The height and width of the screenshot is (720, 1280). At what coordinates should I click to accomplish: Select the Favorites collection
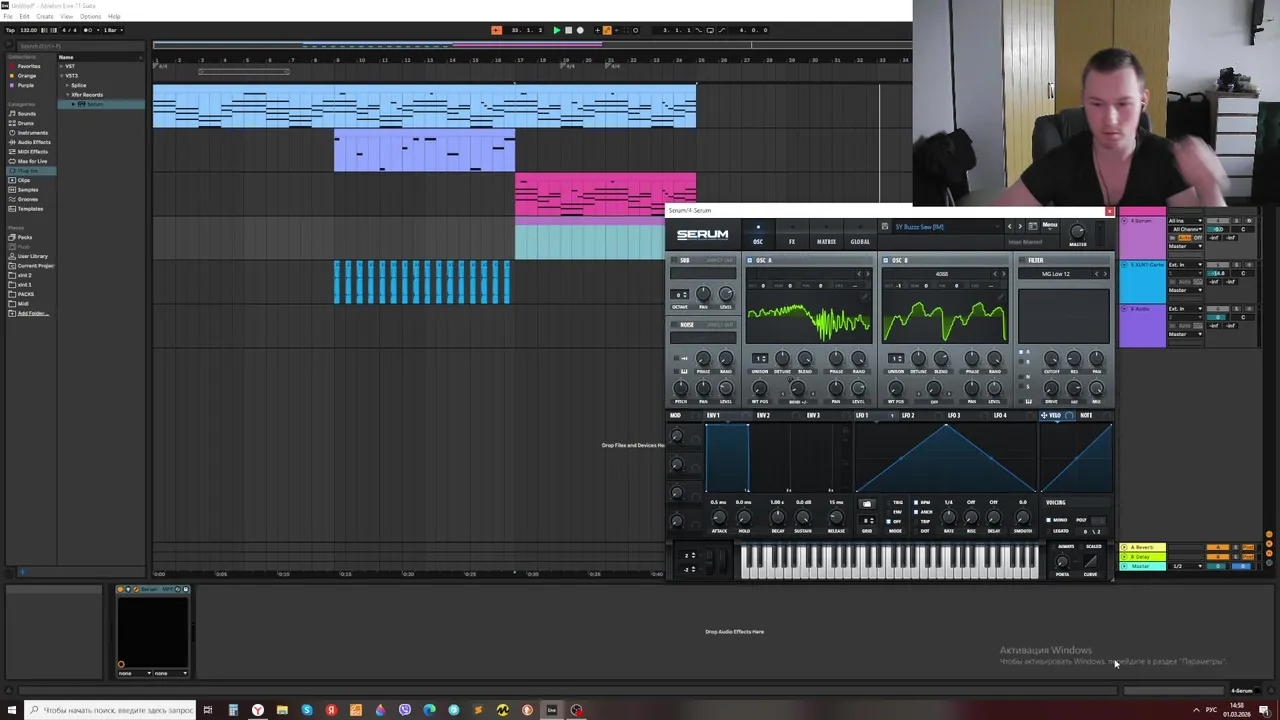point(29,66)
